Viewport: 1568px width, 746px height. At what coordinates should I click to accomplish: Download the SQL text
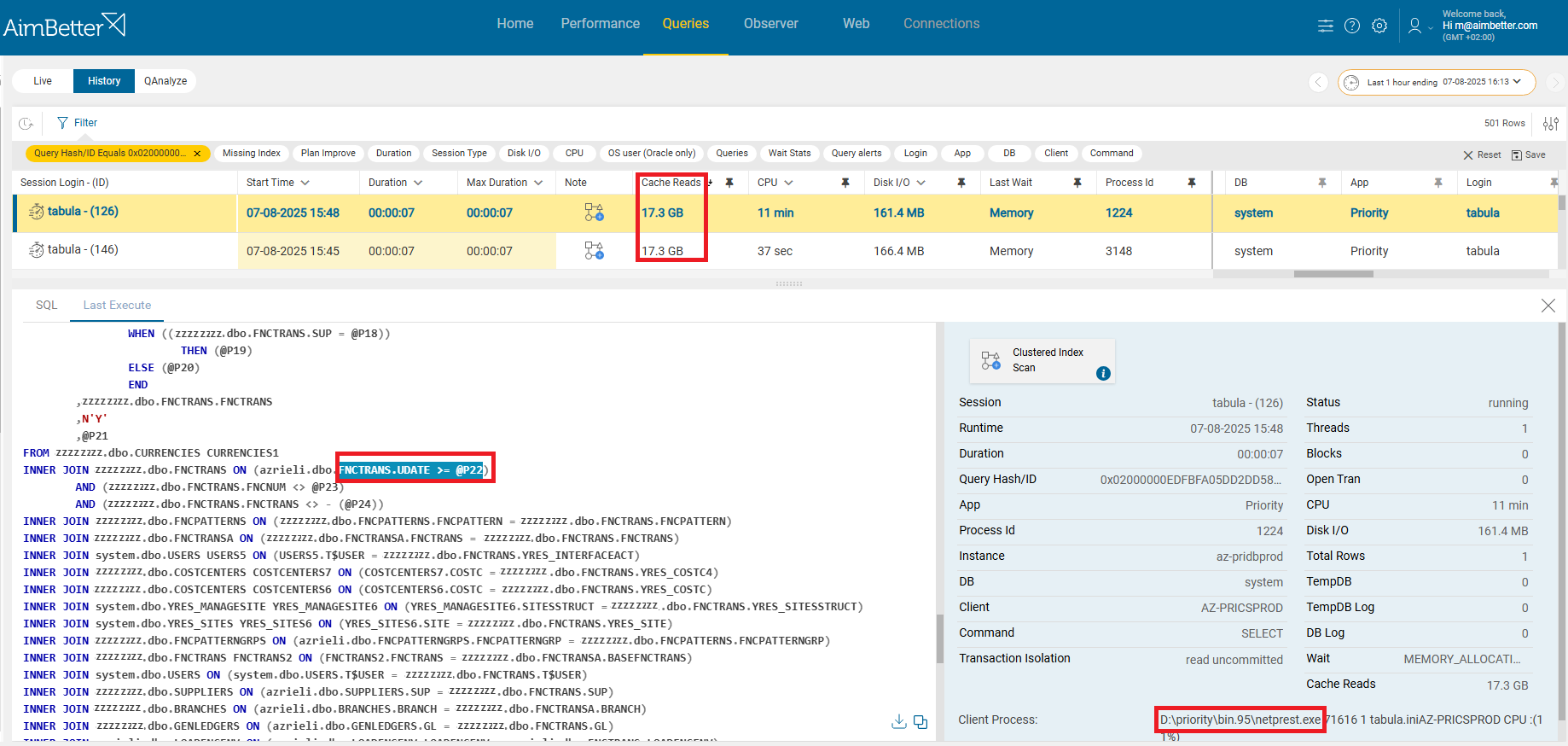[898, 722]
